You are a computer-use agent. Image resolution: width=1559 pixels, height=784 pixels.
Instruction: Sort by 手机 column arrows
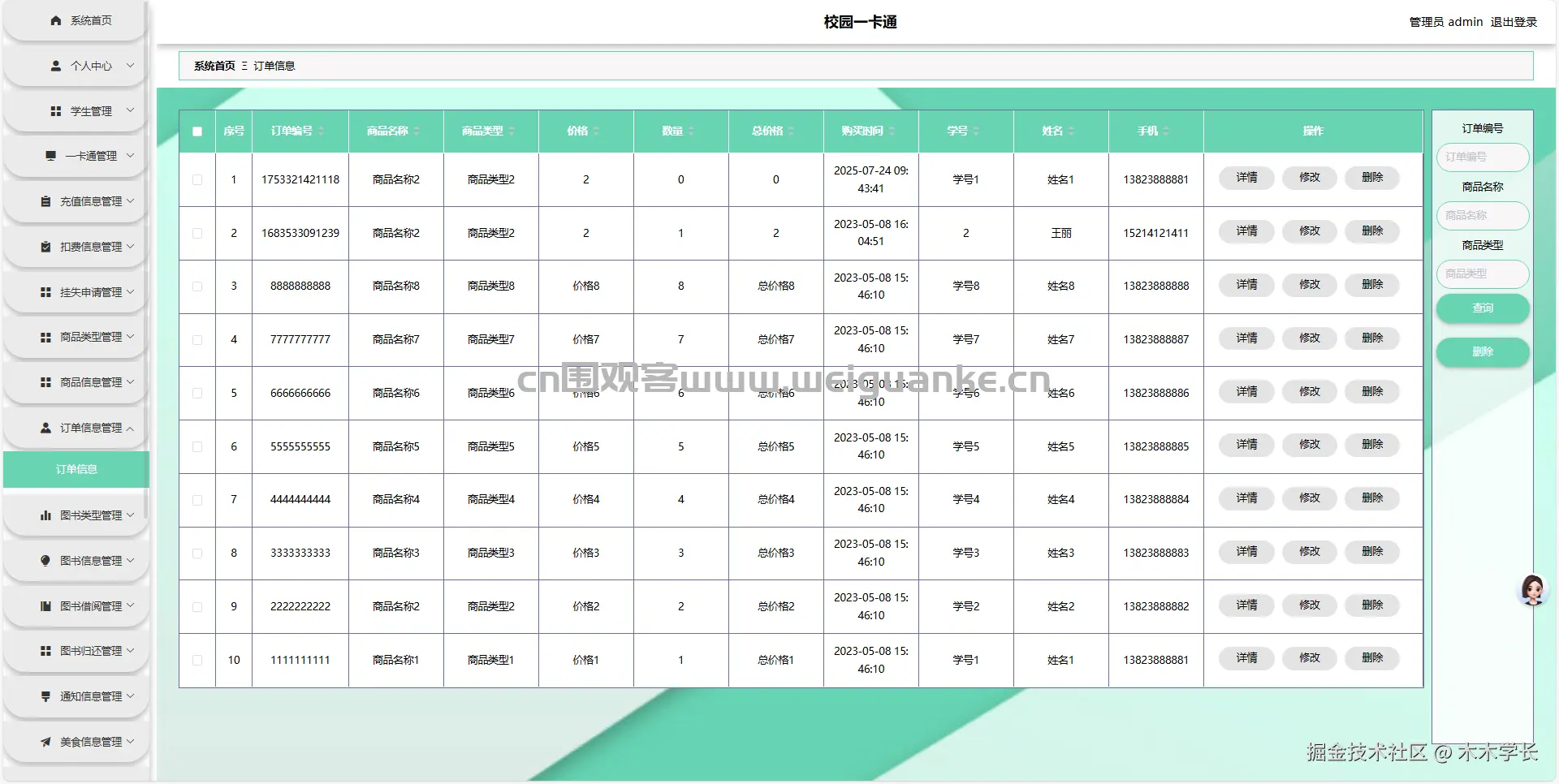click(x=1166, y=131)
